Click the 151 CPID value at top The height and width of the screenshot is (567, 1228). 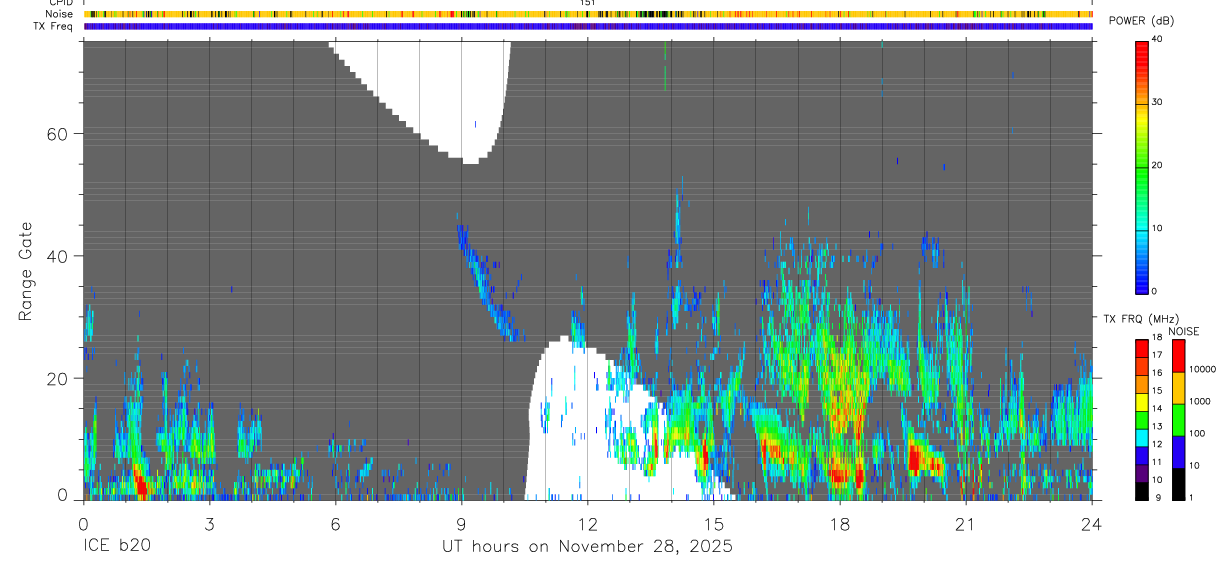(x=587, y=3)
